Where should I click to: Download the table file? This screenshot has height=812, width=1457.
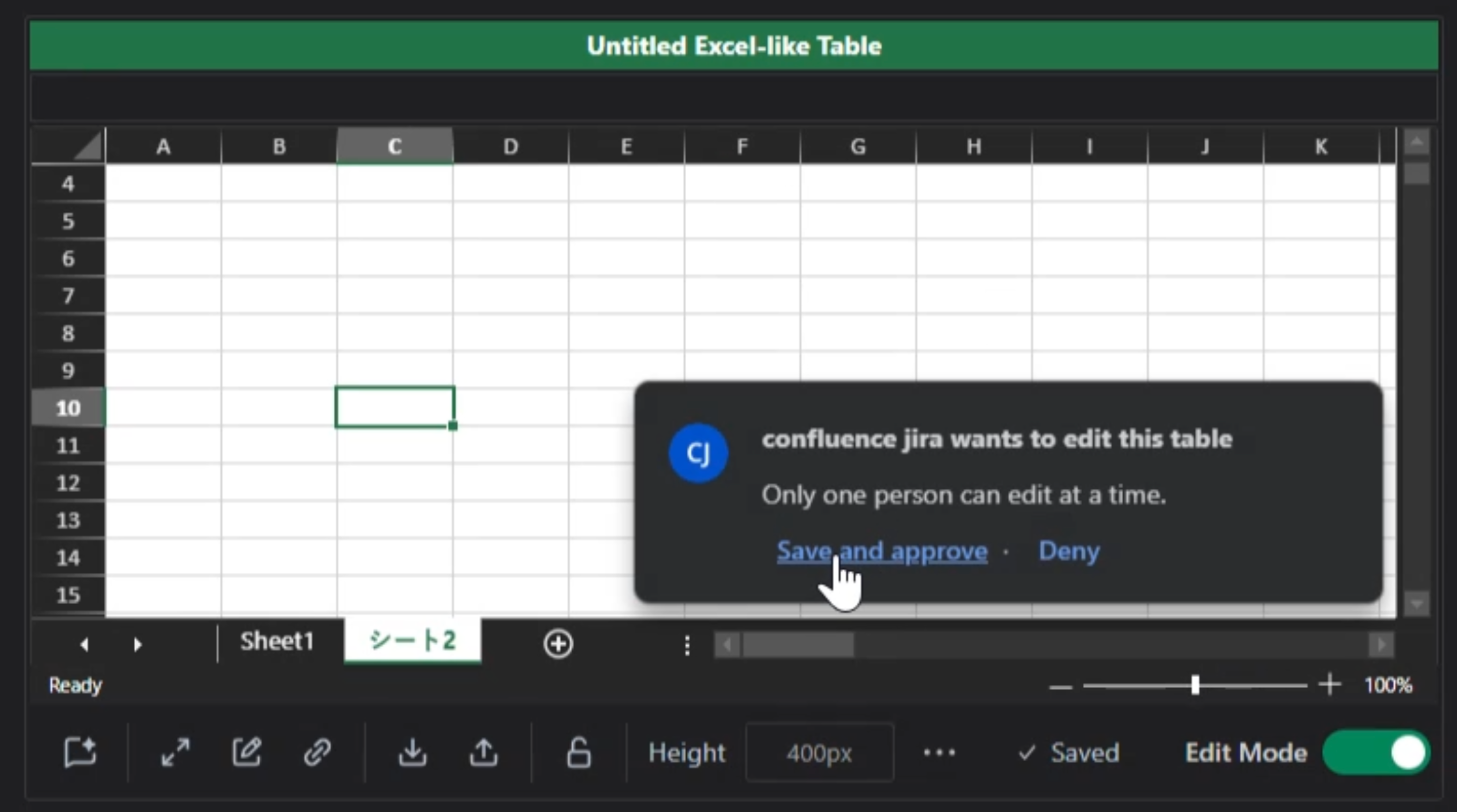click(x=412, y=752)
